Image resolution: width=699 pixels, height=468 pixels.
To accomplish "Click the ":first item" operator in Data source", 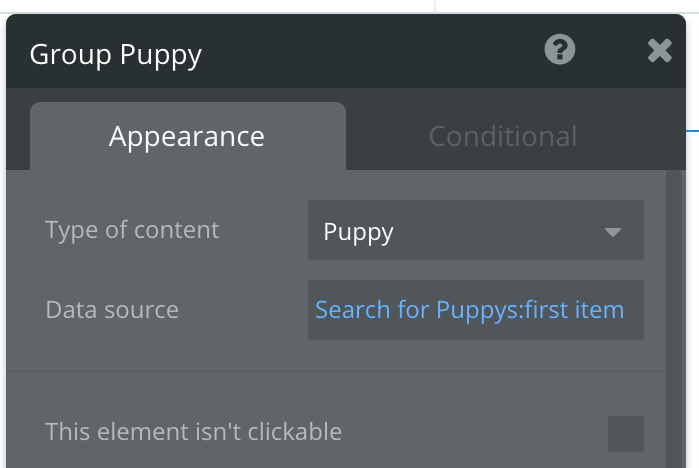I will point(581,310).
